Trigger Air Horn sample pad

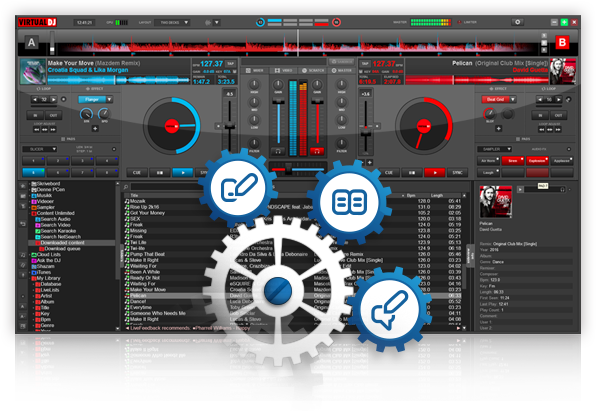point(488,161)
